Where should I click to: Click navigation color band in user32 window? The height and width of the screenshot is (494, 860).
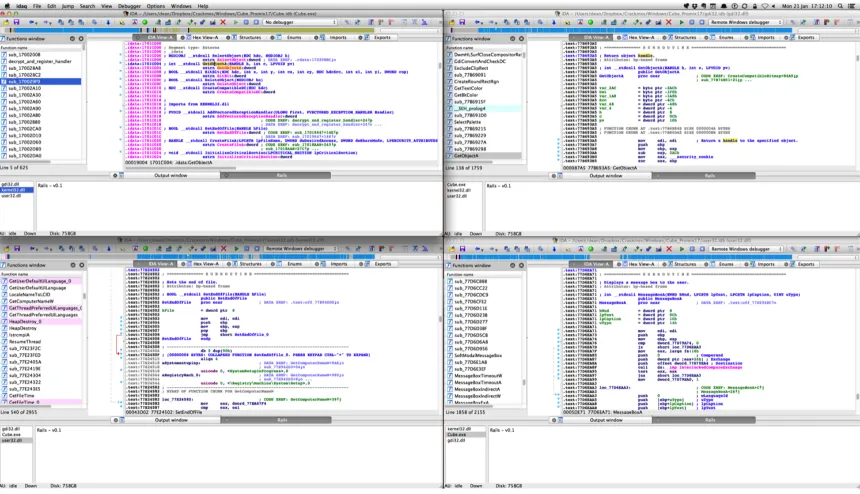coord(621,257)
